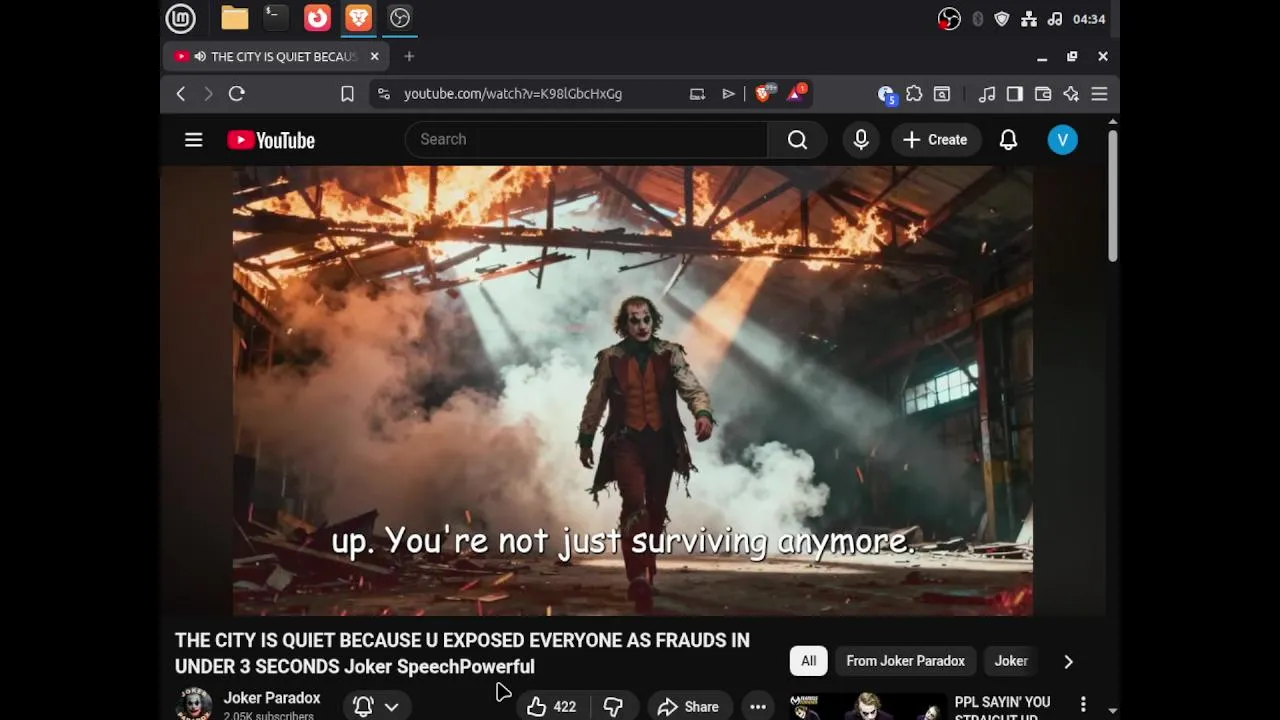1280x720 pixels.
Task: Go to YouTube home via logo
Action: click(x=271, y=140)
